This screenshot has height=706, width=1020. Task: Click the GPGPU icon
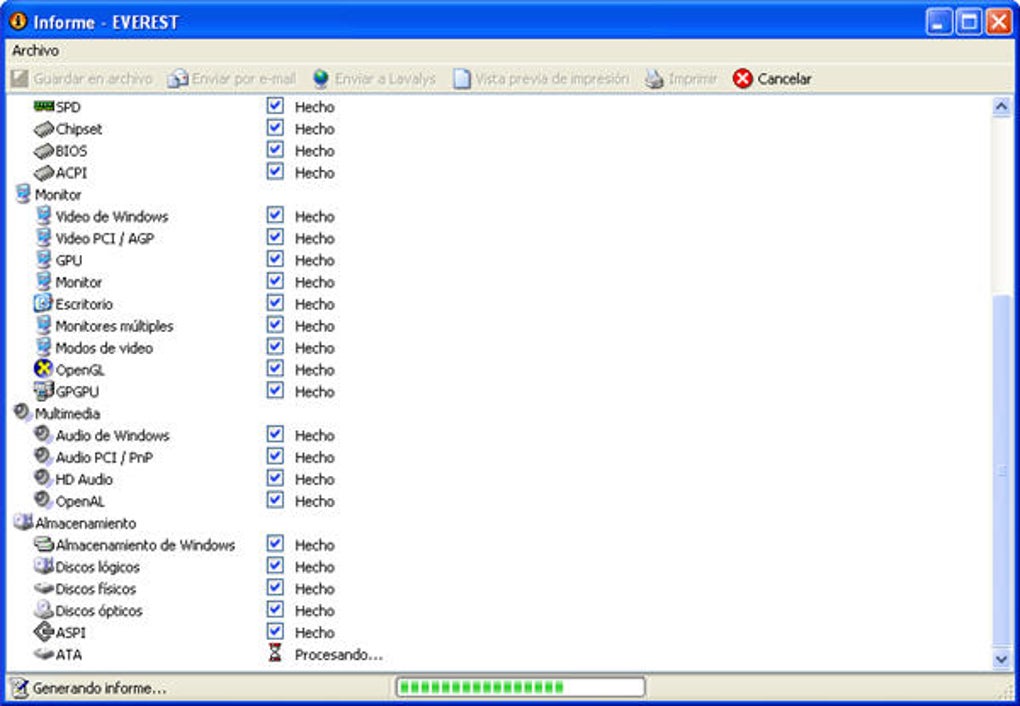tap(44, 391)
